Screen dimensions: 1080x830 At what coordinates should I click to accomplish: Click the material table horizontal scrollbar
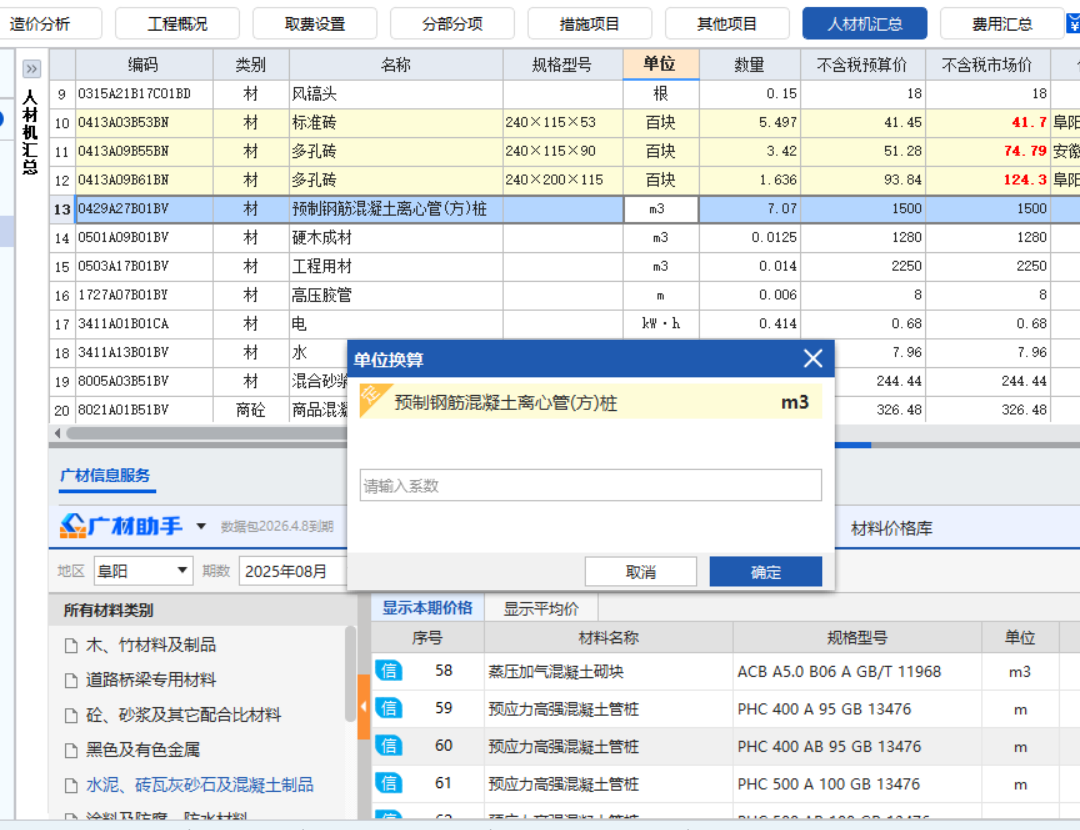207,433
